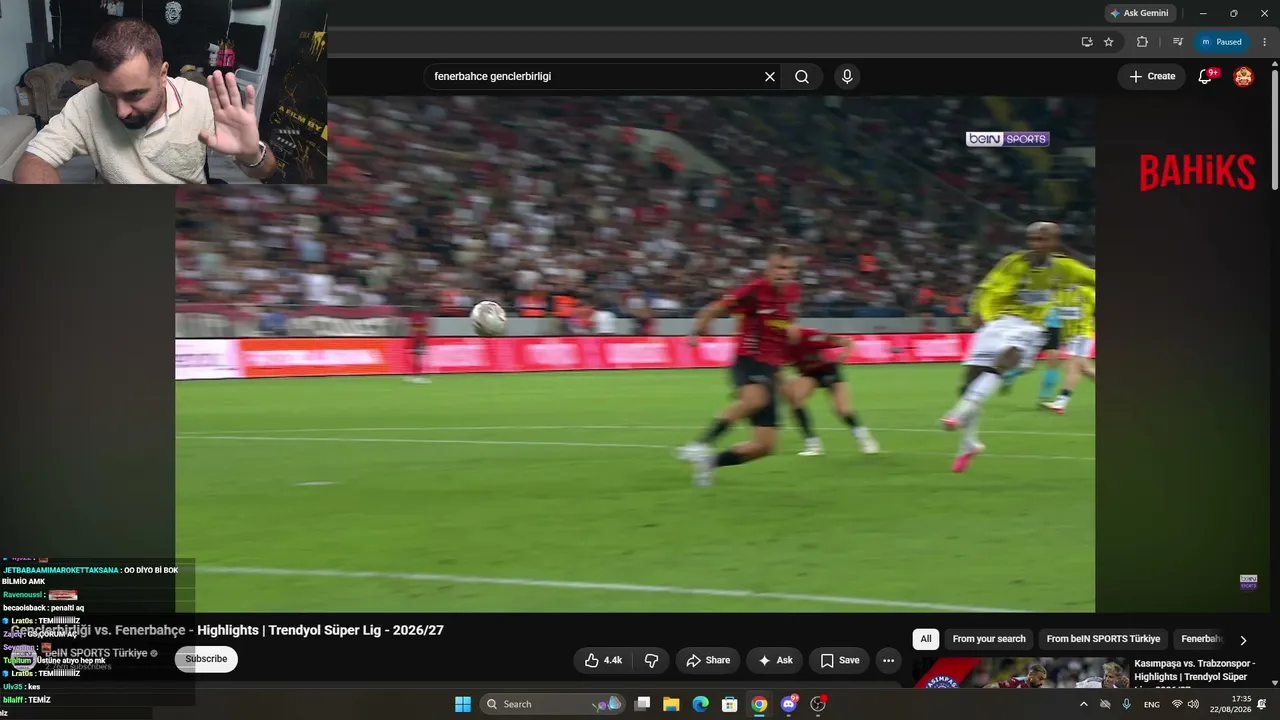Open the Chrome extensions puzzle icon
Image resolution: width=1280 pixels, height=720 pixels.
tap(1142, 42)
